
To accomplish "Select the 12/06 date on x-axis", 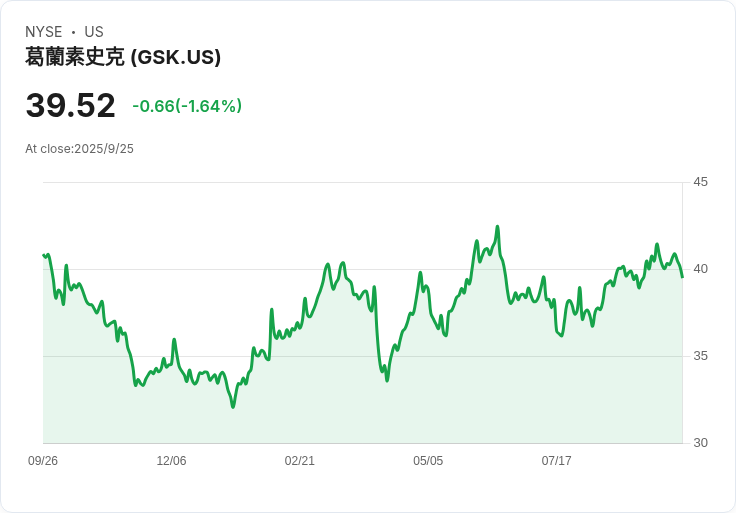I will 171,461.
